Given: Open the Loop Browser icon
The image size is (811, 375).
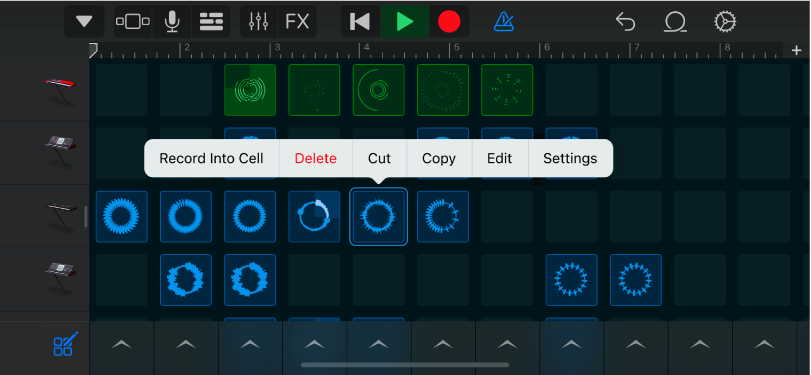Looking at the screenshot, I should pos(675,22).
